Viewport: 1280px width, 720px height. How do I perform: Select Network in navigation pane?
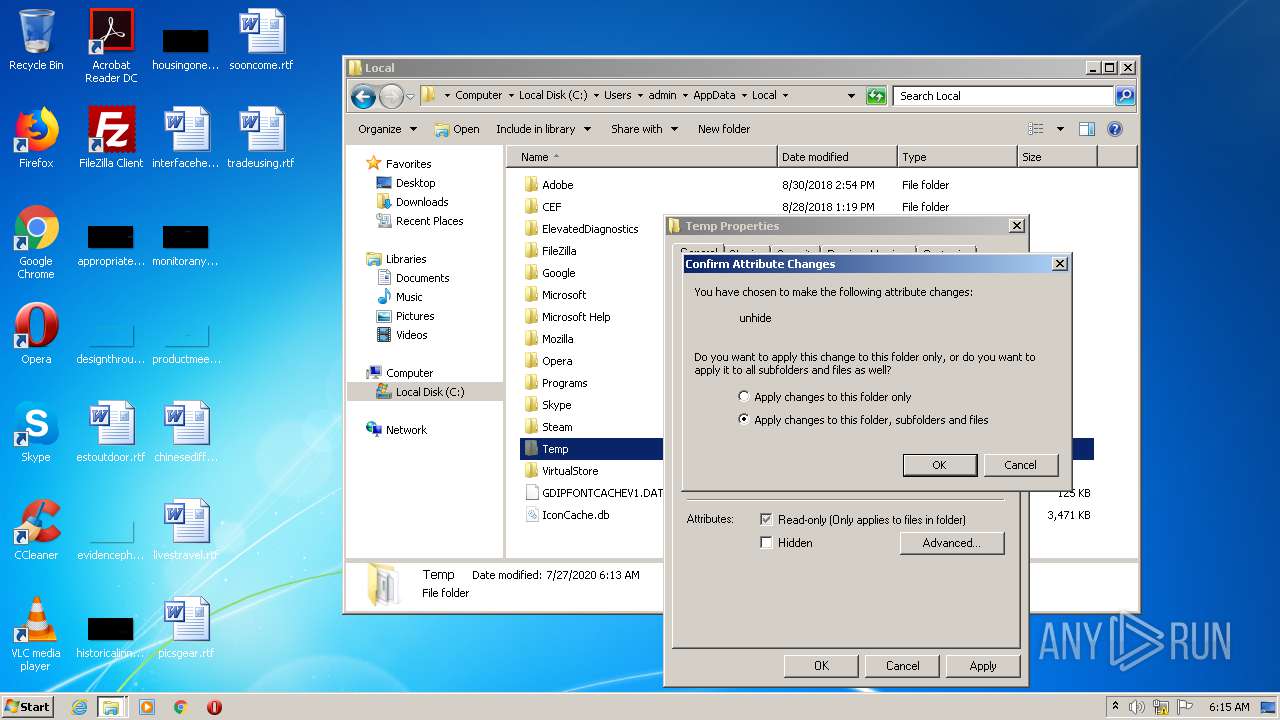click(x=406, y=430)
